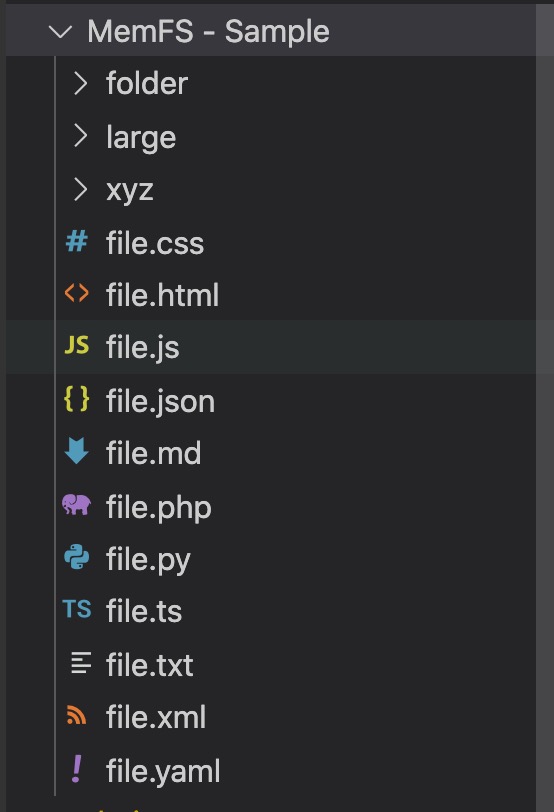554x812 pixels.
Task: Click the purple exclamation YAML icon
Action: 77,768
